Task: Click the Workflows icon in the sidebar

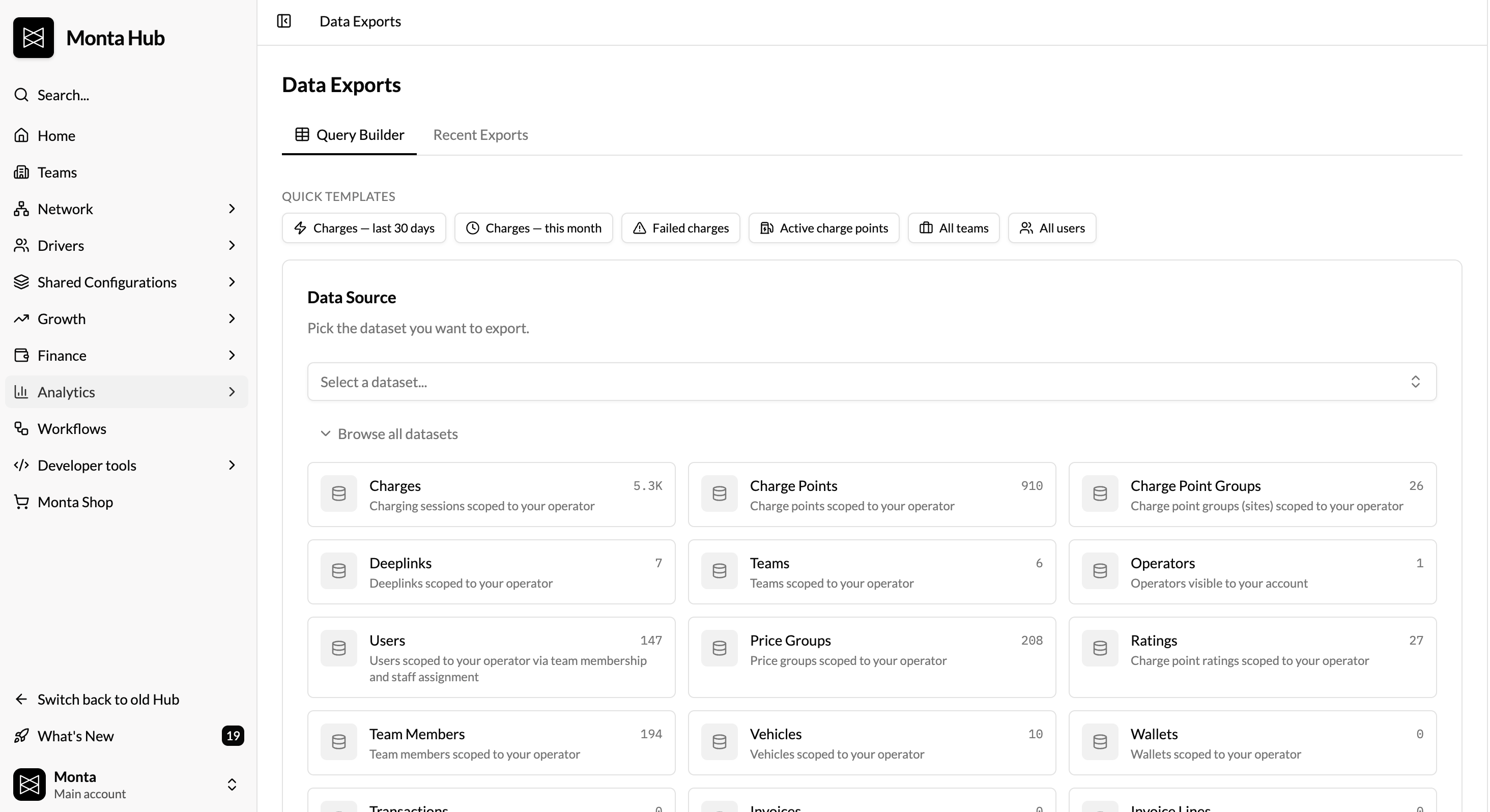Action: tap(21, 428)
